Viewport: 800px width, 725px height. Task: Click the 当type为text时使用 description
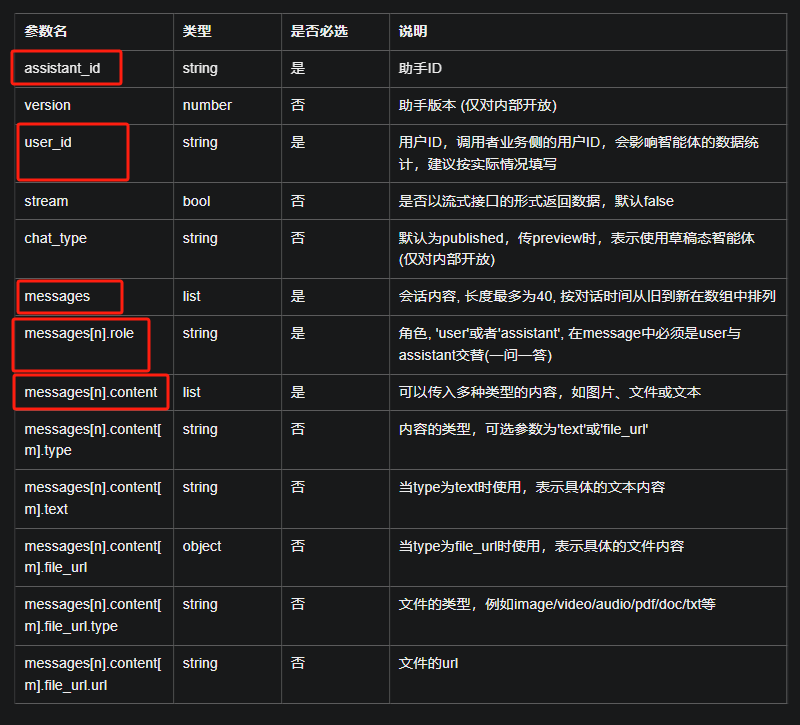[532, 487]
